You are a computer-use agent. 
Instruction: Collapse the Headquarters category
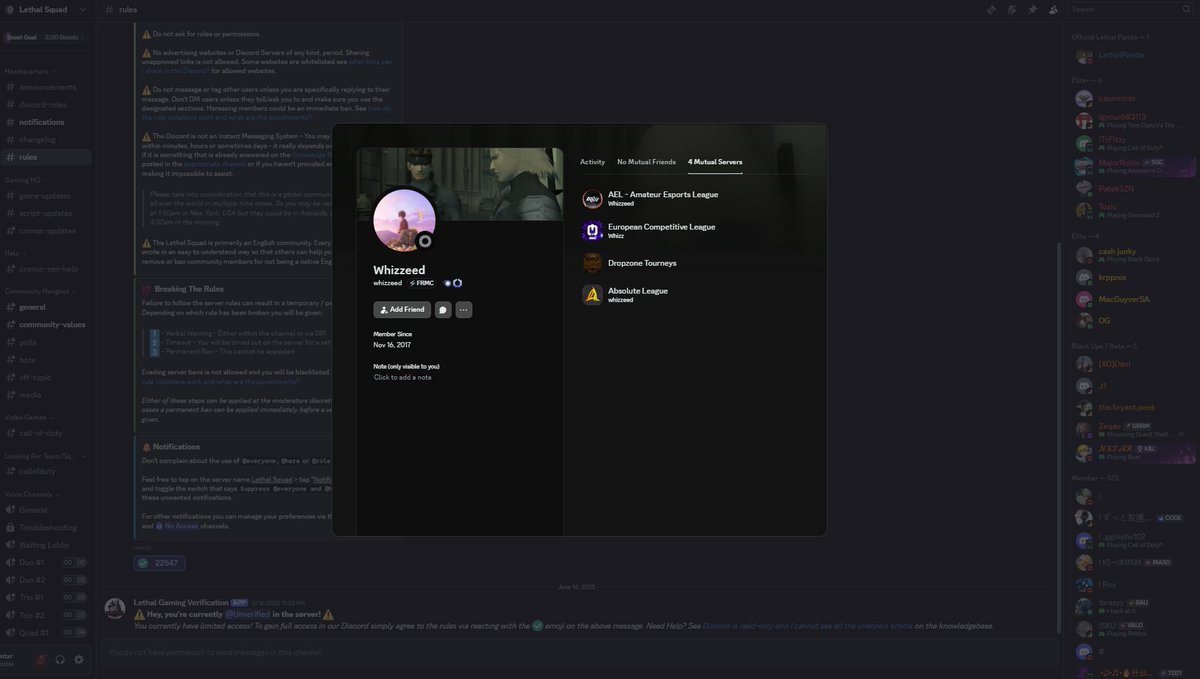coord(29,72)
